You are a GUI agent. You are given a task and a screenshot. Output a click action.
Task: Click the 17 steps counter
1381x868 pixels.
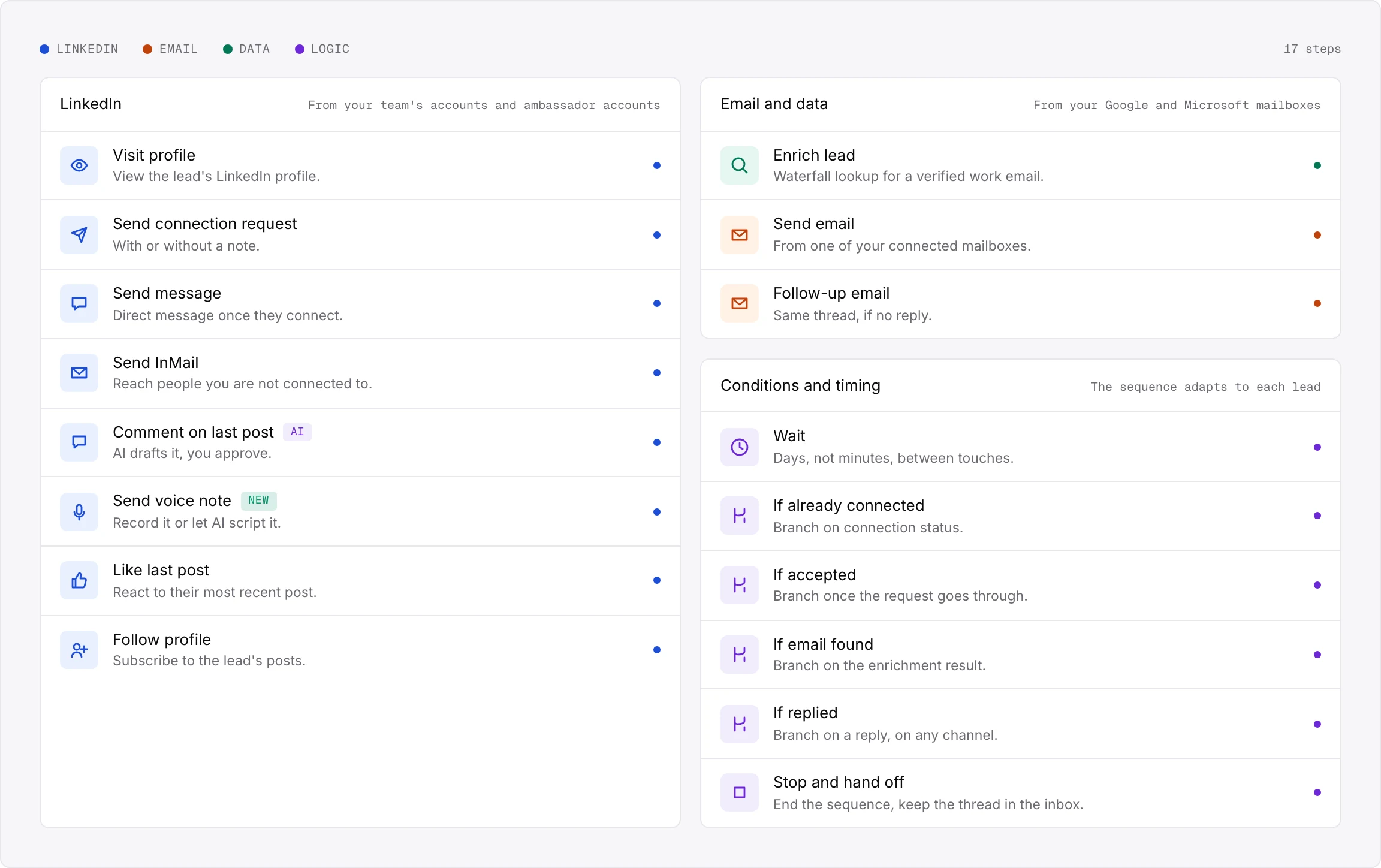[1312, 49]
